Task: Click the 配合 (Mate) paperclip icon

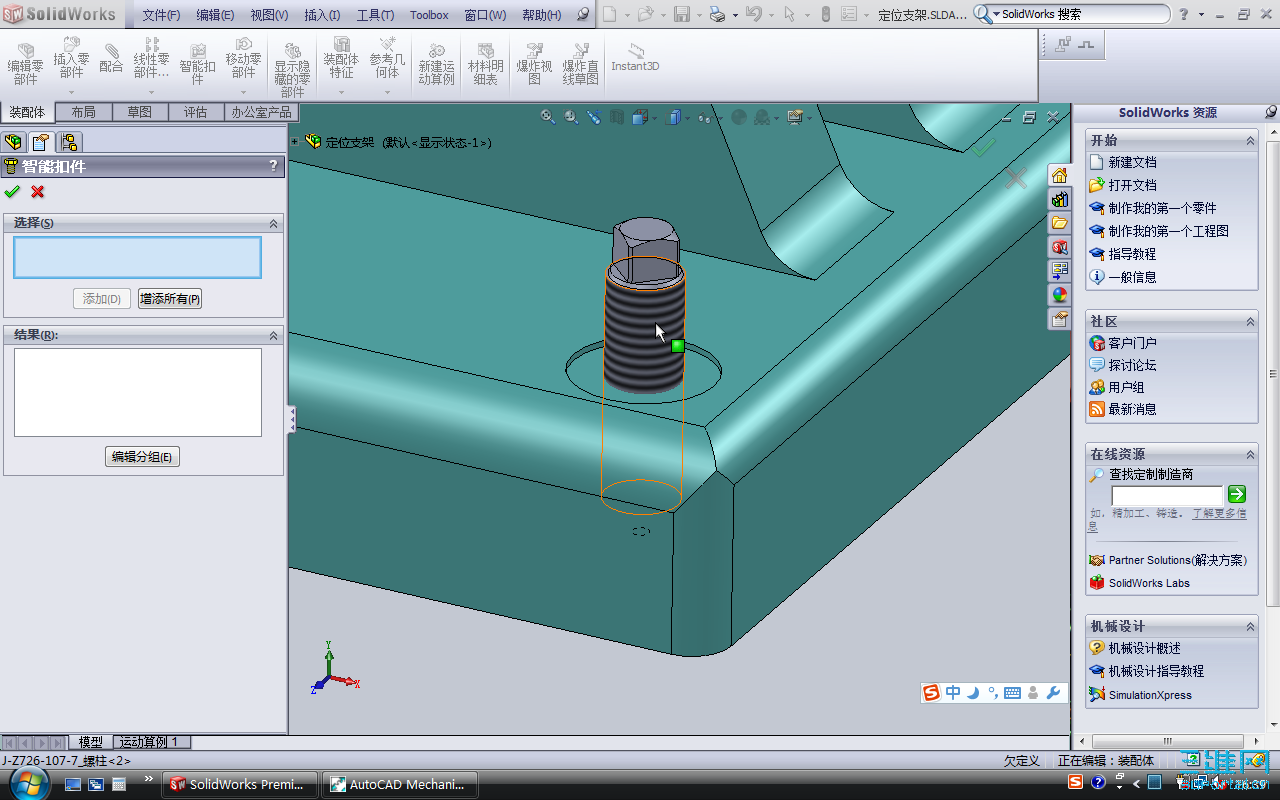Action: tap(112, 60)
